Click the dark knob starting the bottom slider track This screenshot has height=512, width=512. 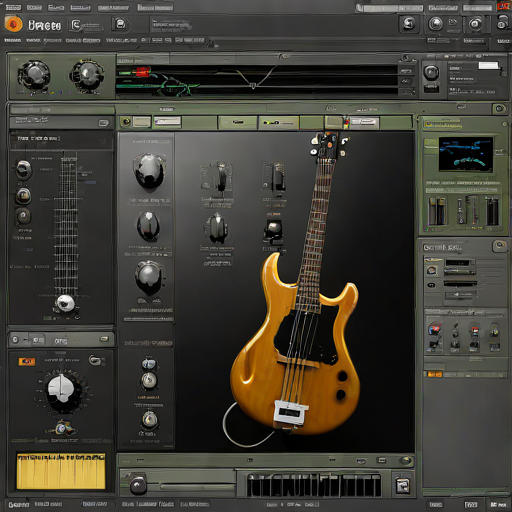coord(138,485)
